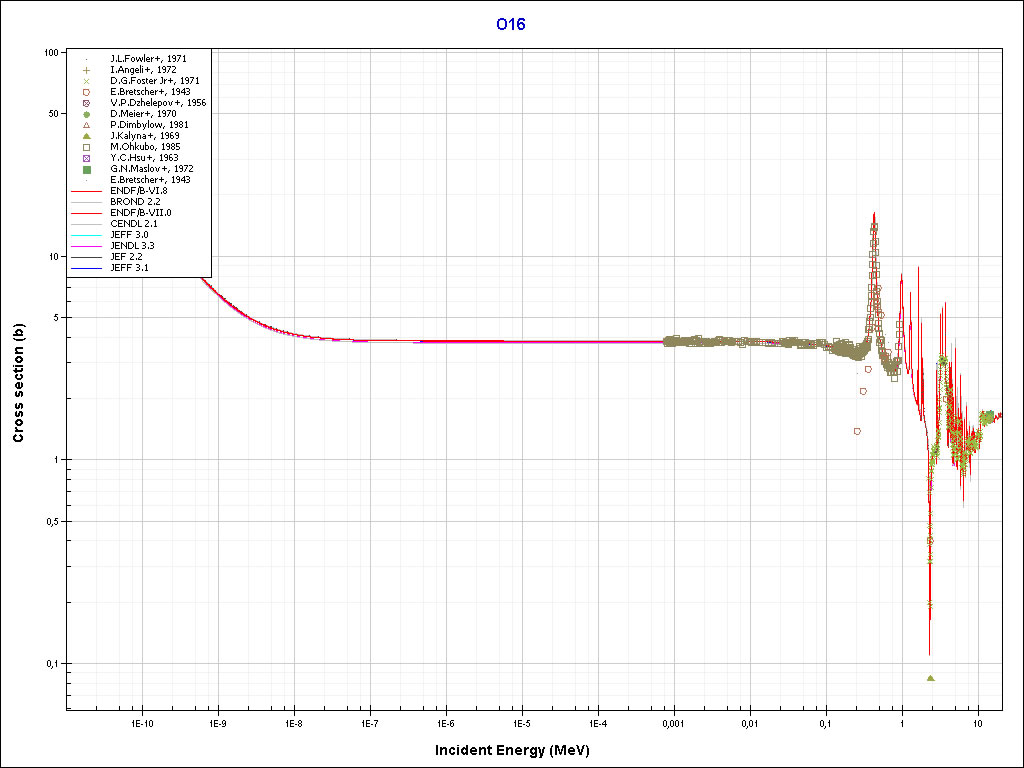
Task: Click the J.Kalyna+ filled triangle legend icon
Action: coord(87,136)
